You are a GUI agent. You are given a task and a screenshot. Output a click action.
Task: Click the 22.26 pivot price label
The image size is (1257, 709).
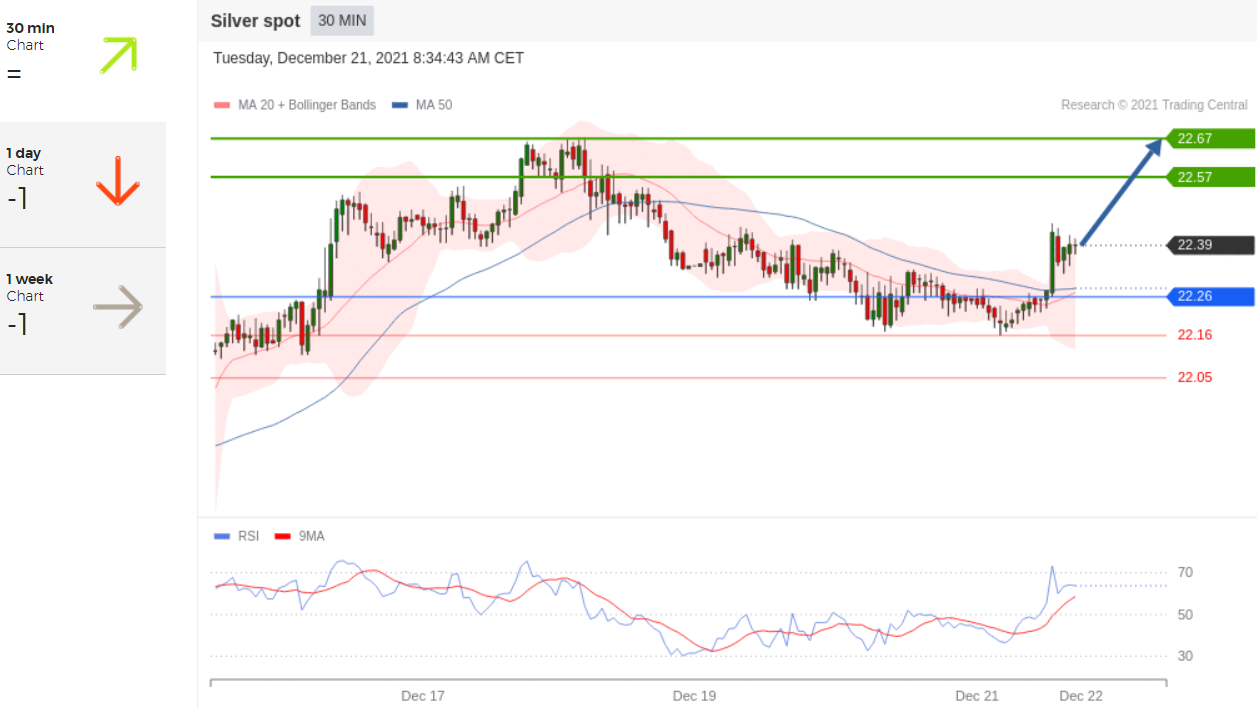click(1209, 296)
